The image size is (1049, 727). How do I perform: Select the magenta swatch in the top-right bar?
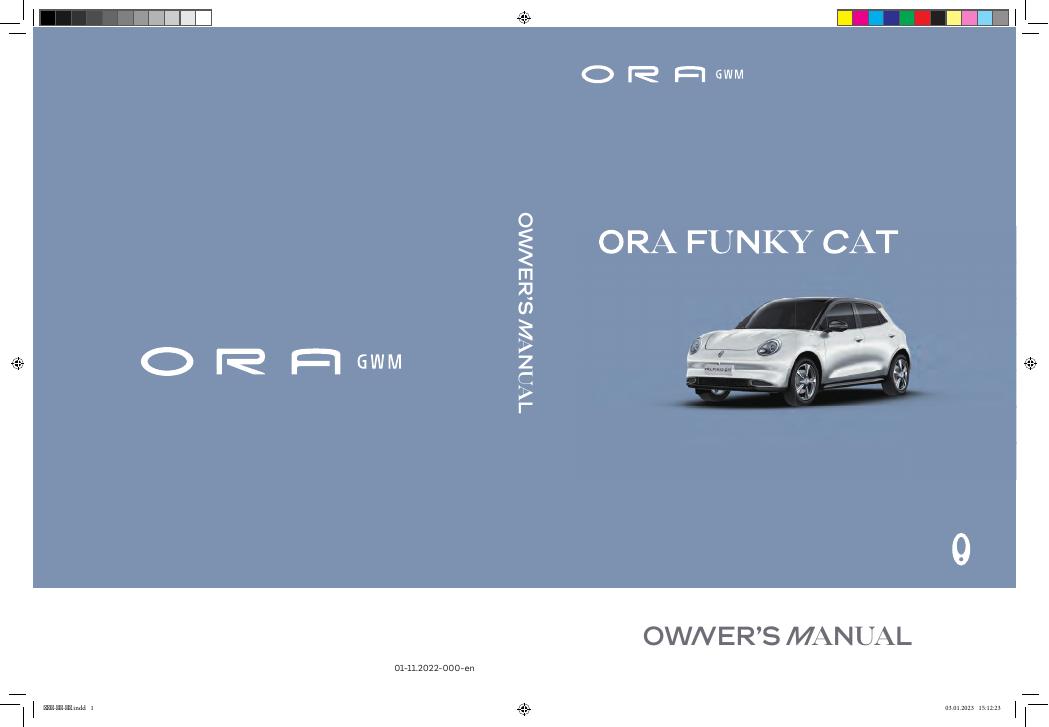(x=860, y=15)
